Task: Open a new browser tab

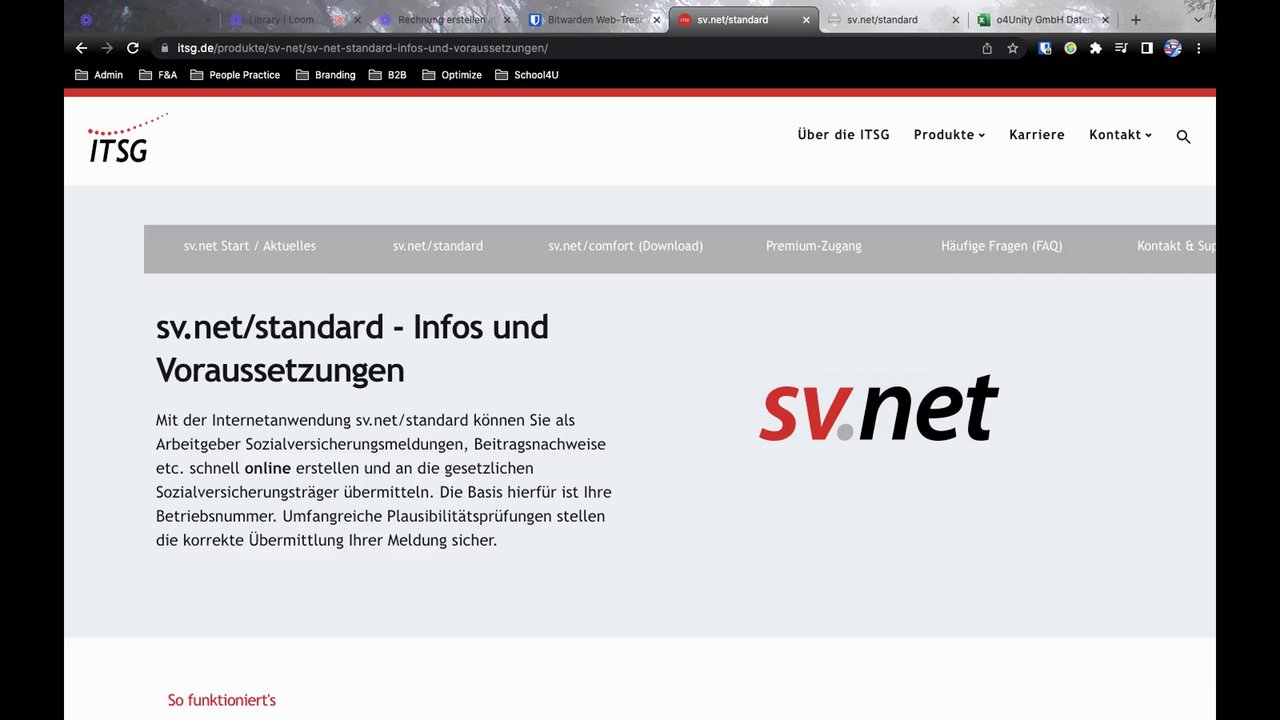Action: click(1135, 20)
